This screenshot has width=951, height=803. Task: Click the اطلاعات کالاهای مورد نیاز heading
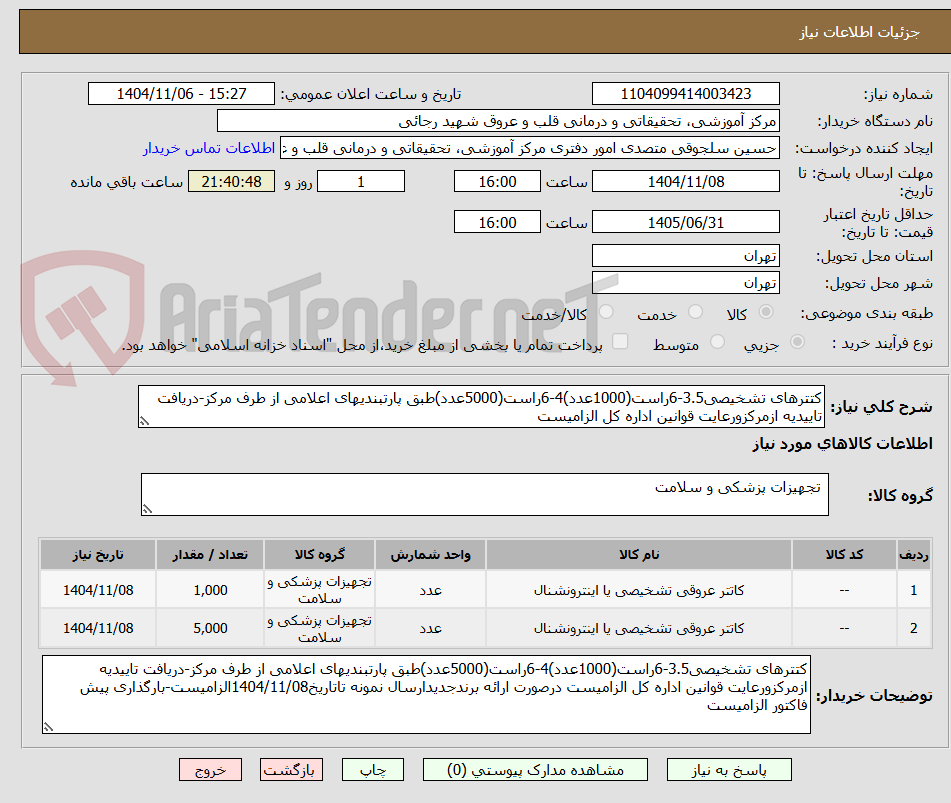(842, 444)
